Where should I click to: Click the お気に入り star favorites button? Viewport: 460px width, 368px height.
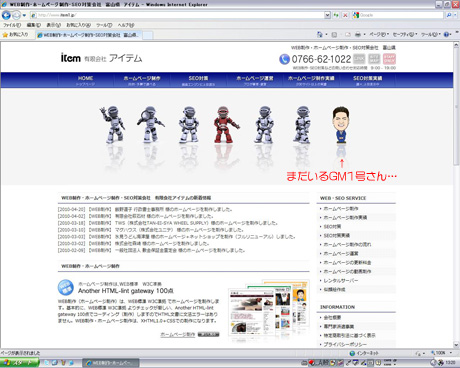(15, 35)
